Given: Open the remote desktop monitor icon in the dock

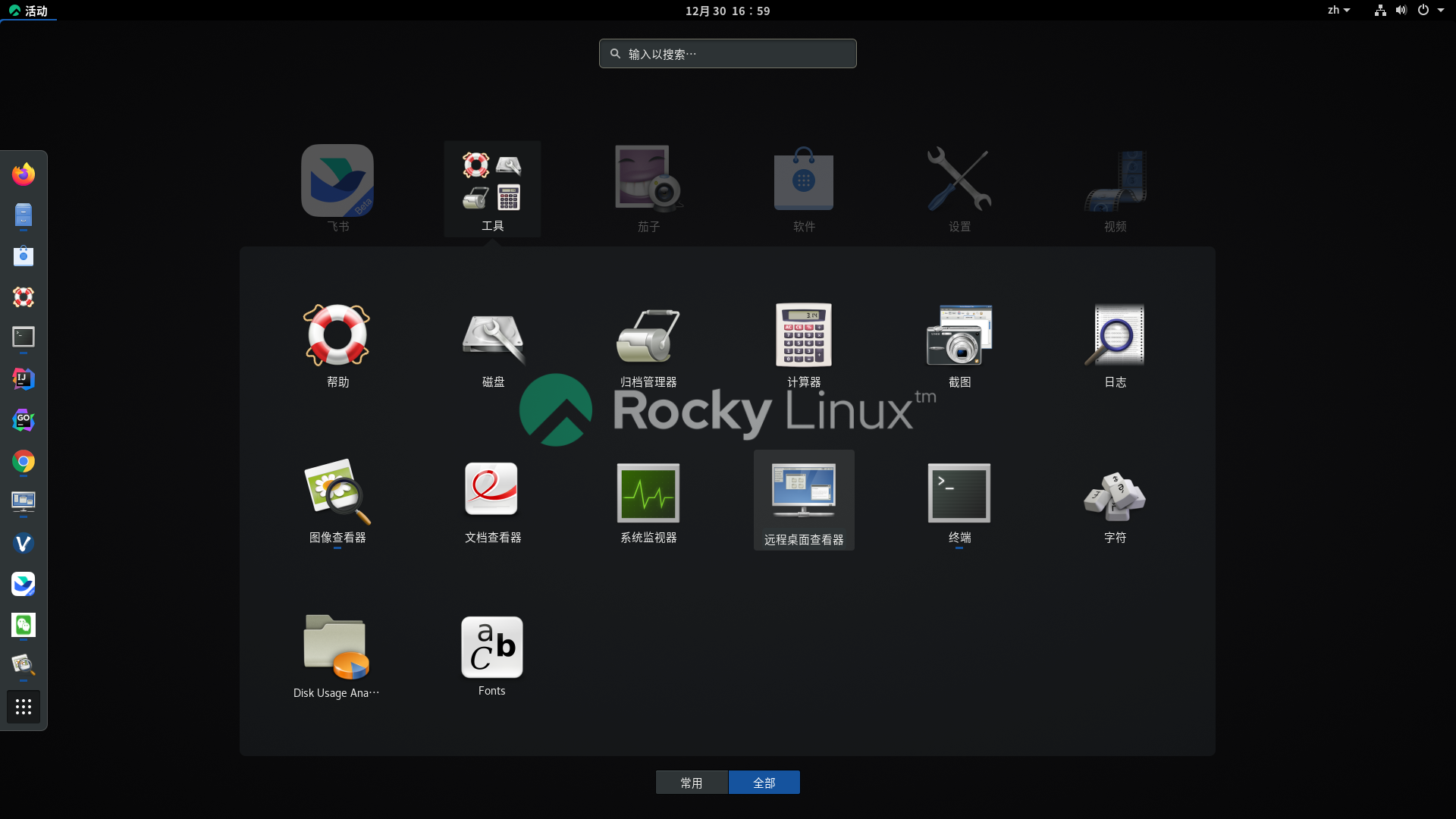Looking at the screenshot, I should (24, 502).
